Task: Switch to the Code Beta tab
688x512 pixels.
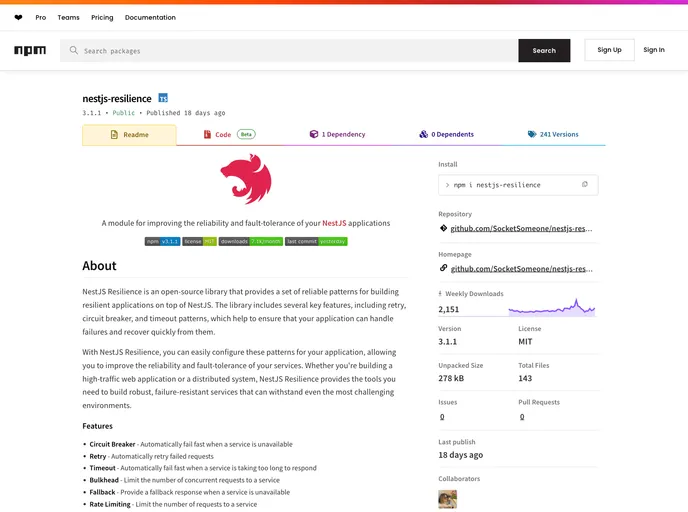Action: pos(229,135)
